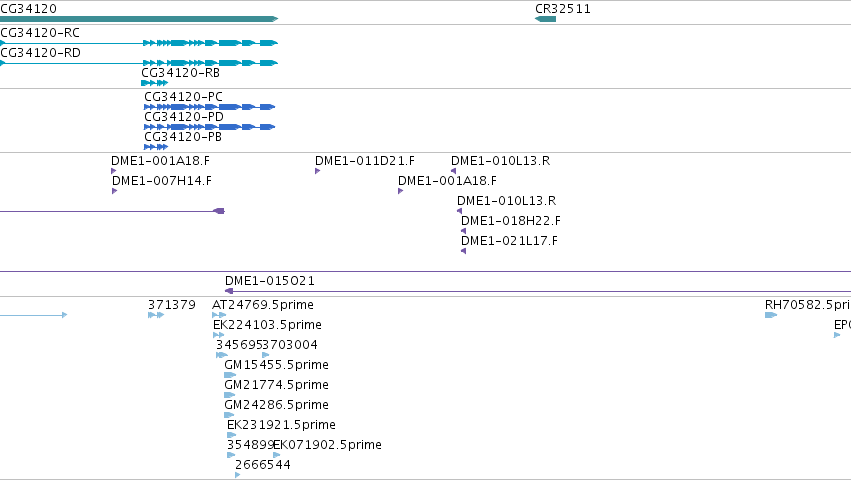
Task: Select the CR32511 gene arrow glyph
Action: click(545, 19)
